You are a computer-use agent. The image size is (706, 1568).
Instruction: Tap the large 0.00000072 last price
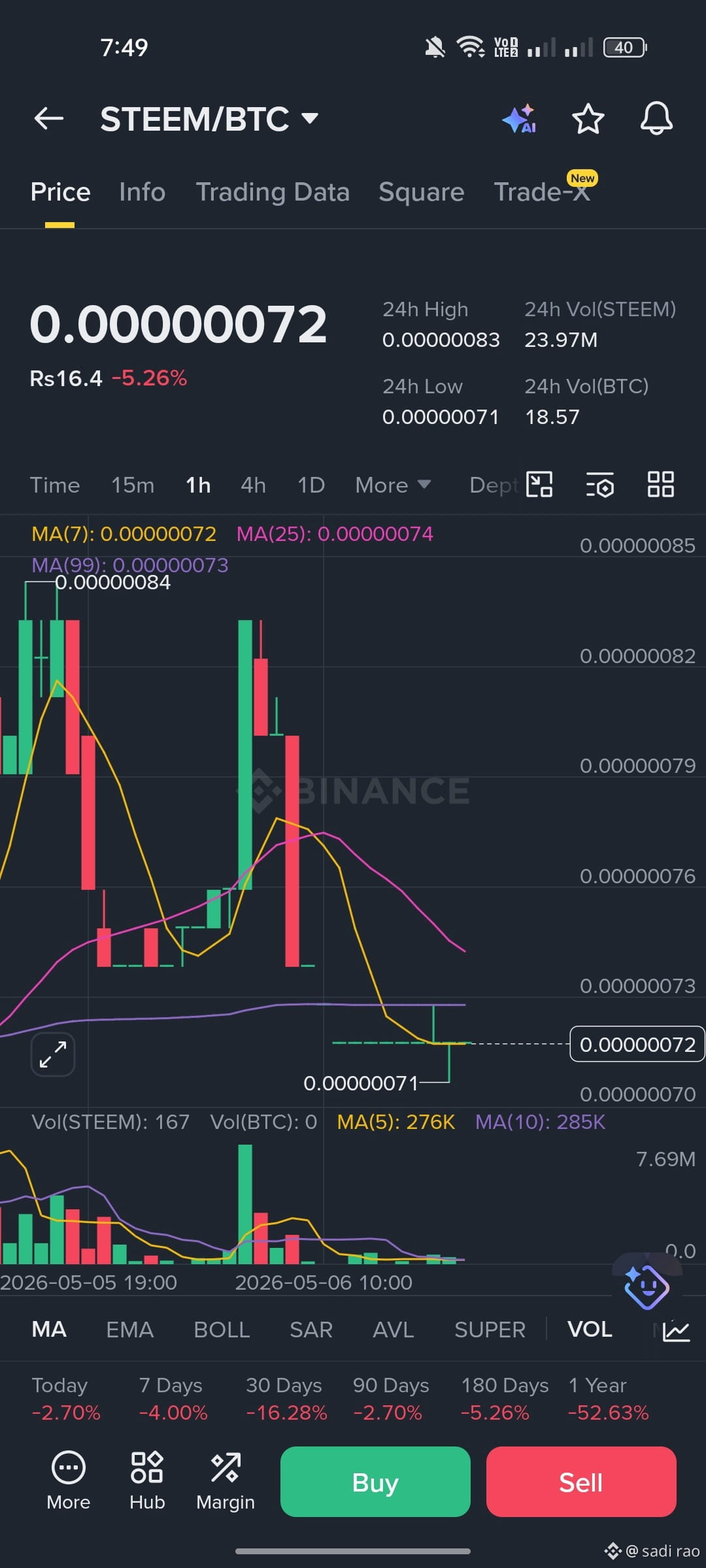coord(178,324)
